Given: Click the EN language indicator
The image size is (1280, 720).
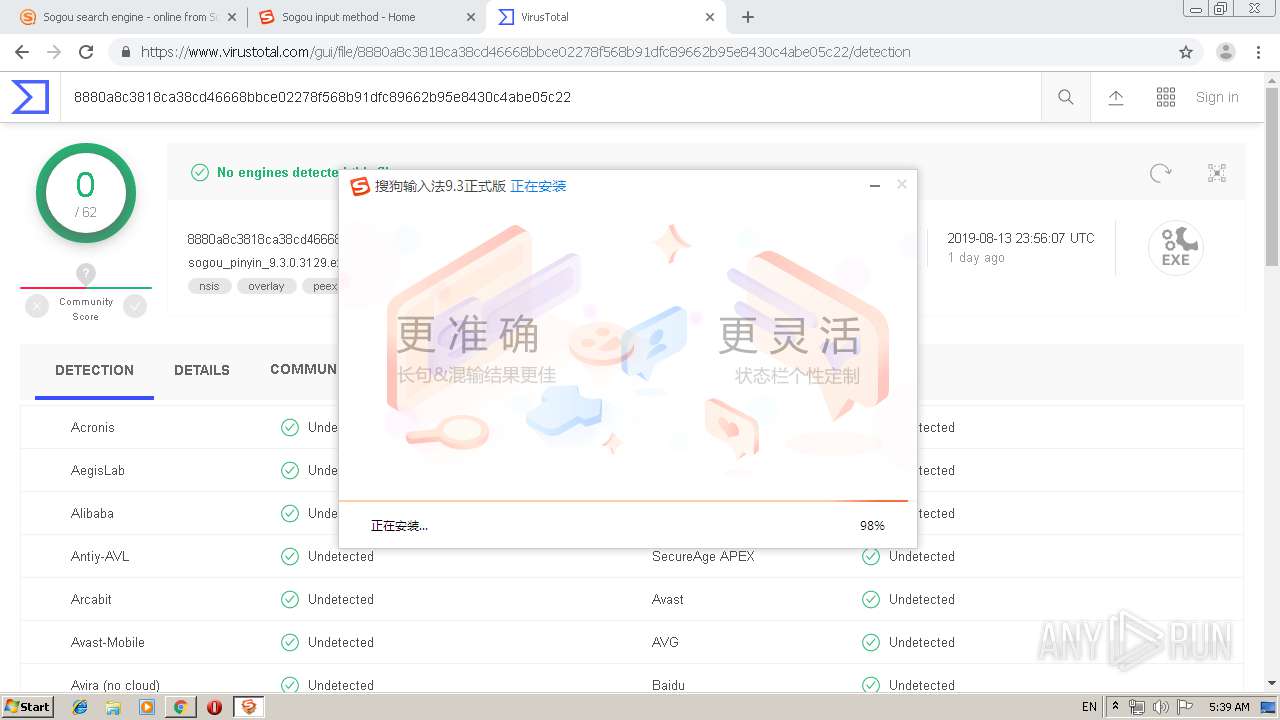Looking at the screenshot, I should point(1089,707).
